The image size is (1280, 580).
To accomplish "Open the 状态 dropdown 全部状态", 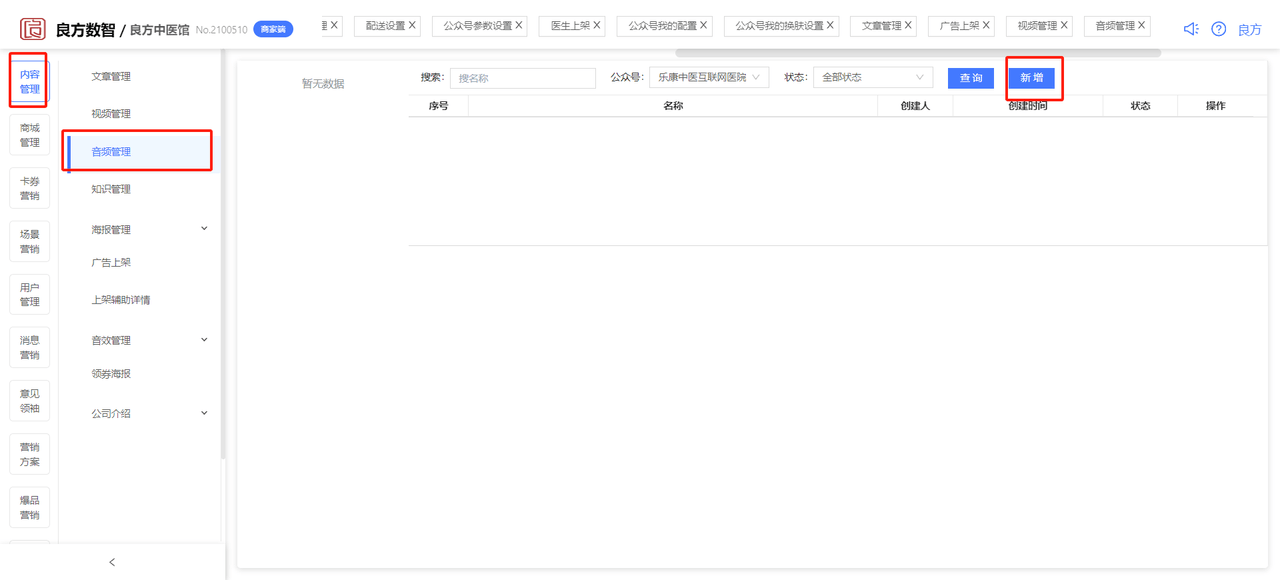I will 873,78.
